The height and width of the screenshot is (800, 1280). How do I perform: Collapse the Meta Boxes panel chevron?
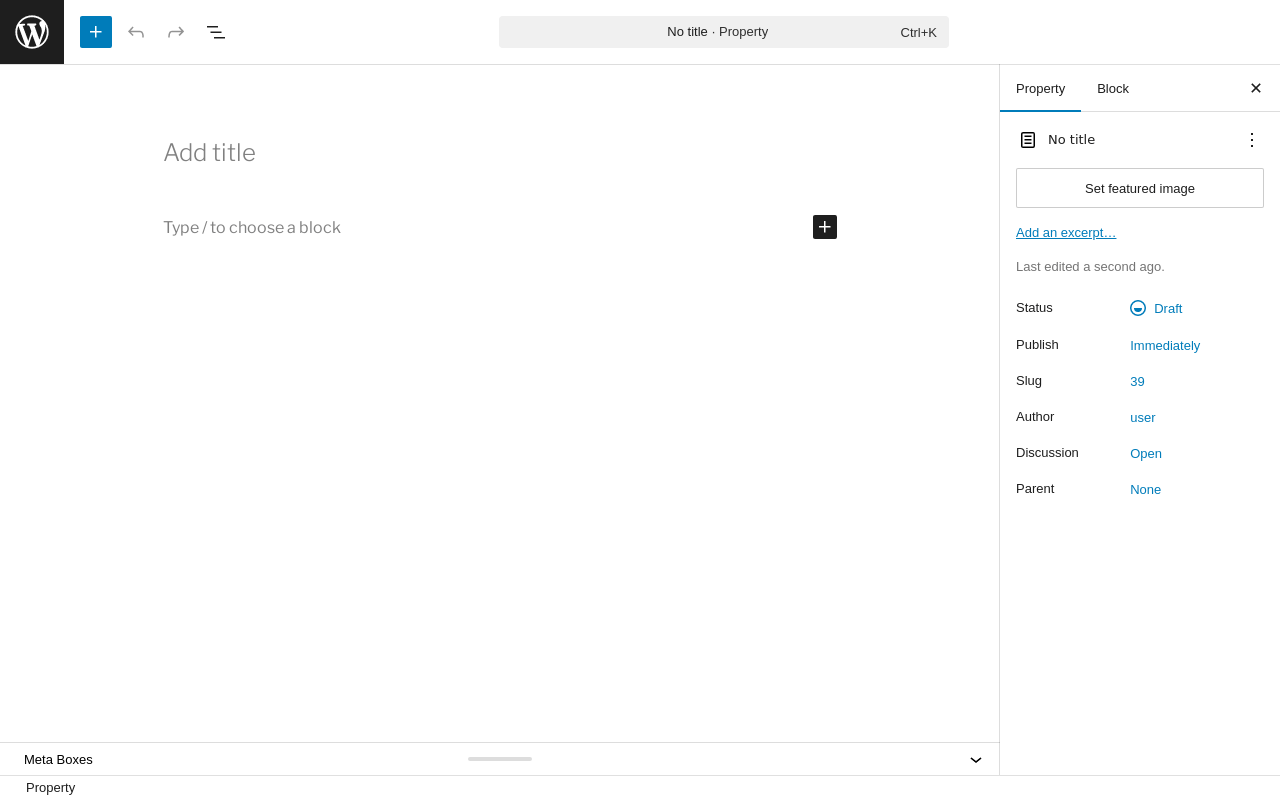click(x=976, y=760)
